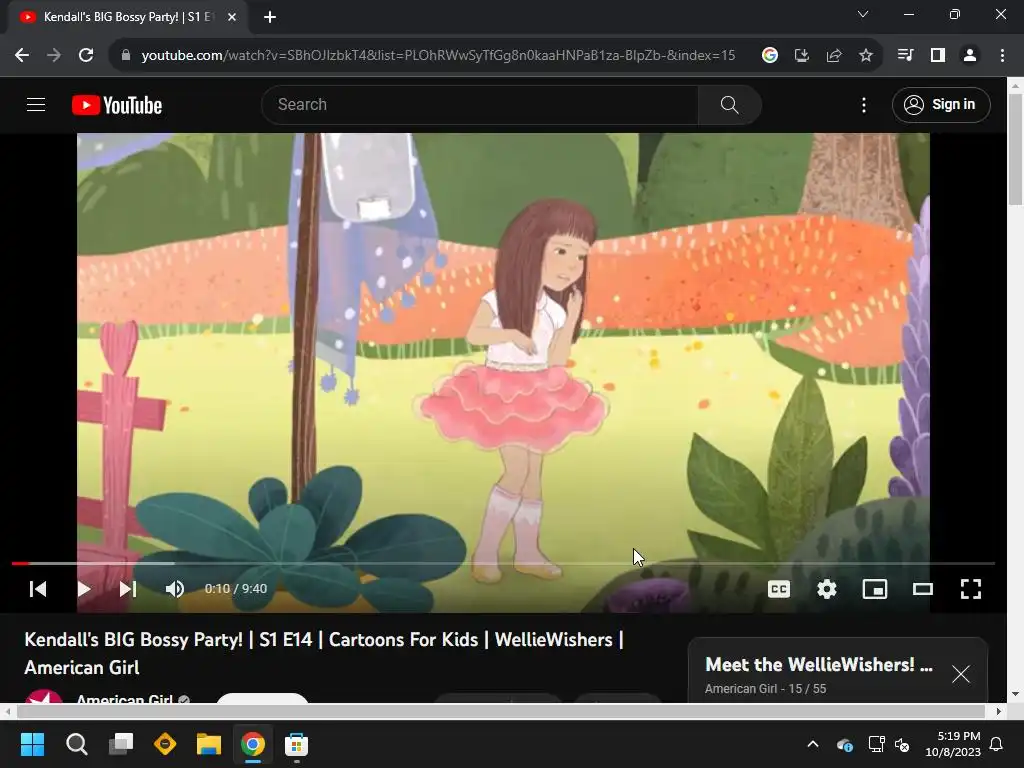
Task: Open a new tab with plus button
Action: pos(270,18)
